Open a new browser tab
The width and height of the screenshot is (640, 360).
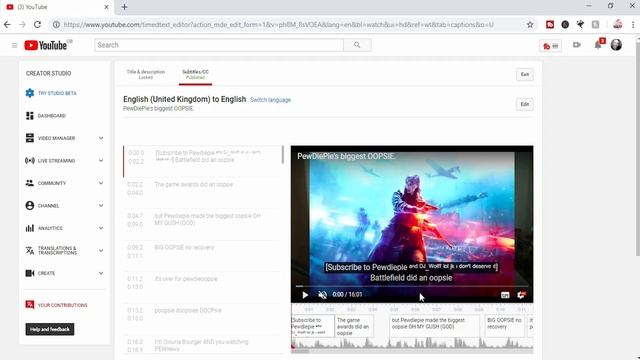(x=124, y=7)
